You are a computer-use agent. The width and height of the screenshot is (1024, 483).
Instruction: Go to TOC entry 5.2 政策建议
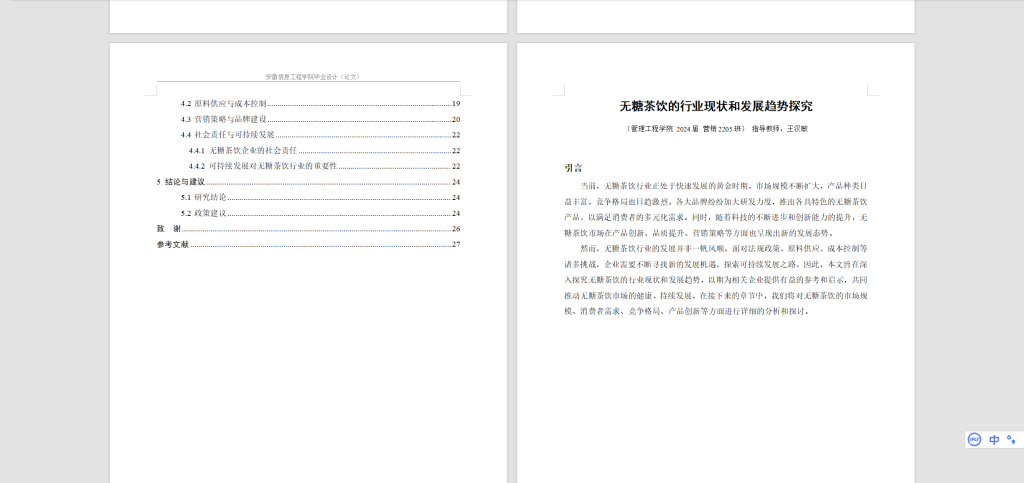321,213
